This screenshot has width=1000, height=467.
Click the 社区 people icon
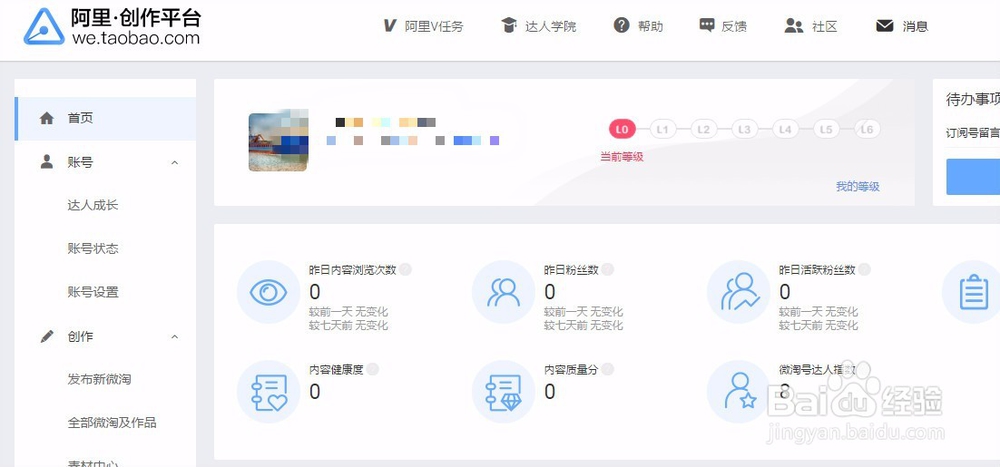pos(794,26)
